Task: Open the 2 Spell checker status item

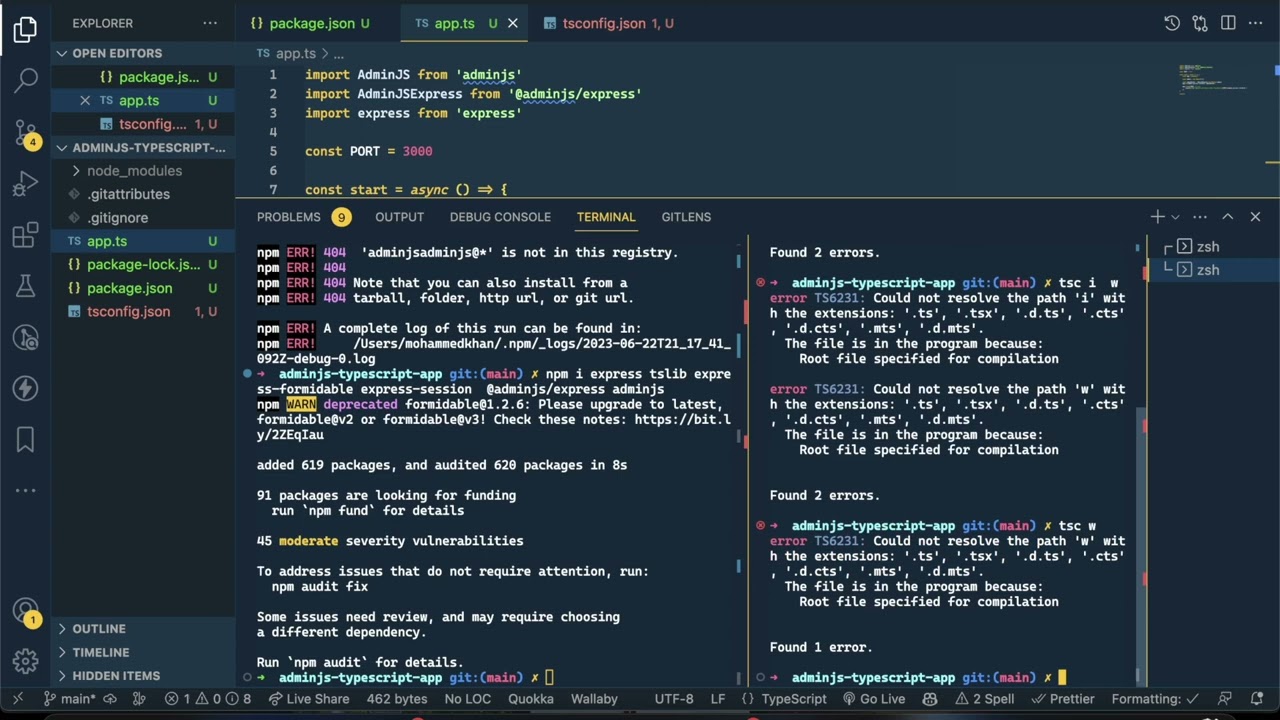Action: click(x=984, y=699)
